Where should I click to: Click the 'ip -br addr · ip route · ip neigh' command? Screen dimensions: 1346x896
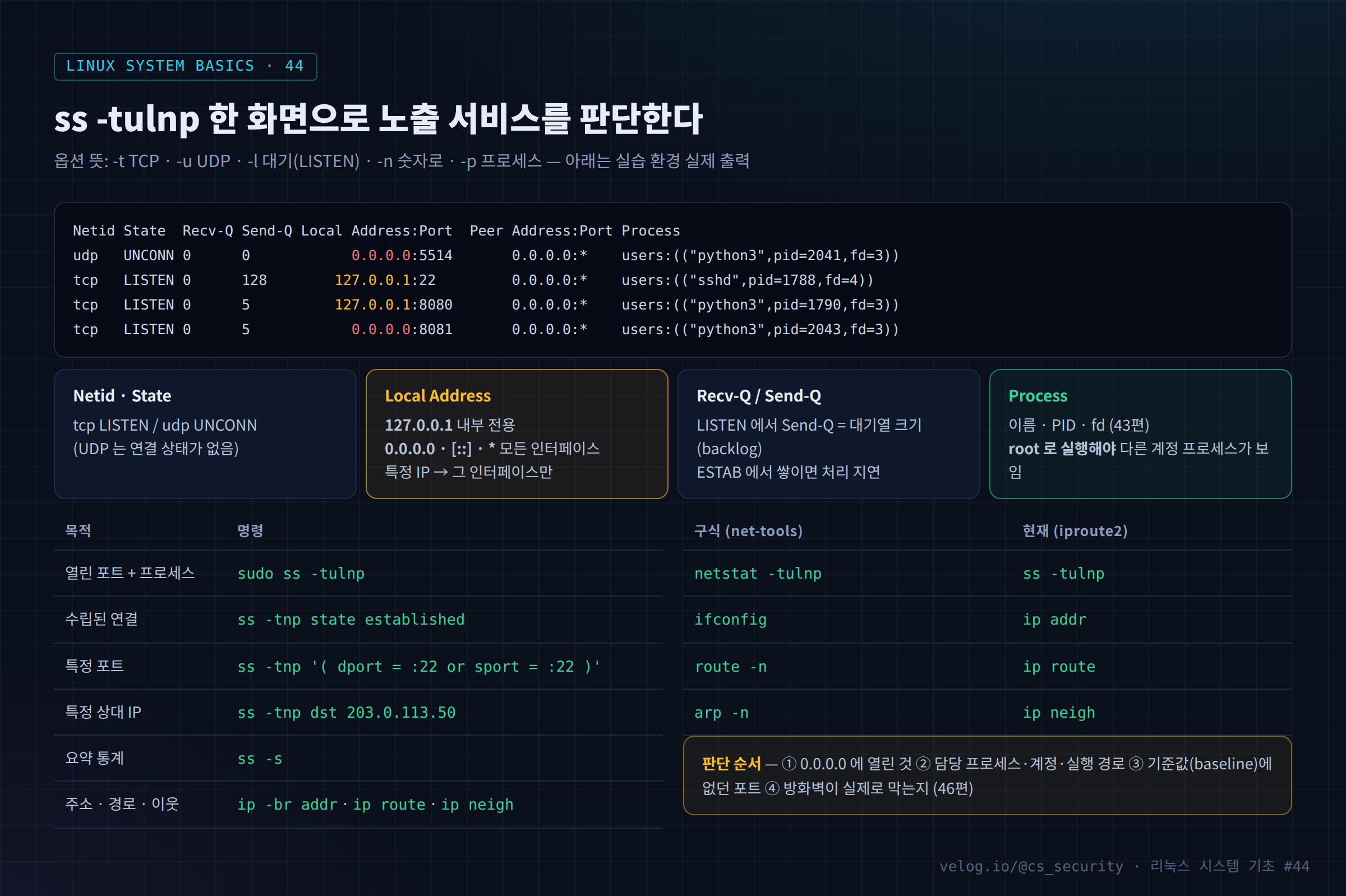tap(375, 805)
